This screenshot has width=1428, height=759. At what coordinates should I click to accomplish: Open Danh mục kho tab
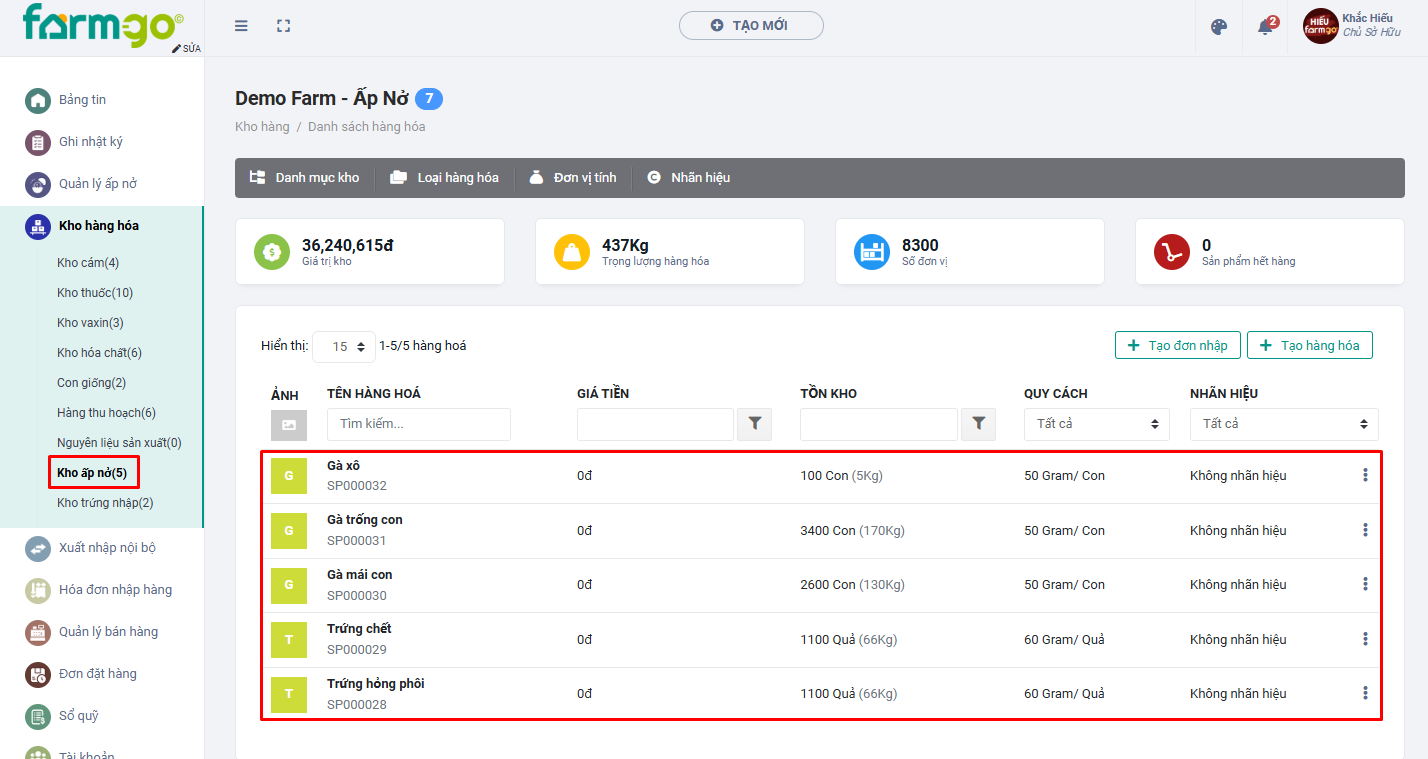305,178
